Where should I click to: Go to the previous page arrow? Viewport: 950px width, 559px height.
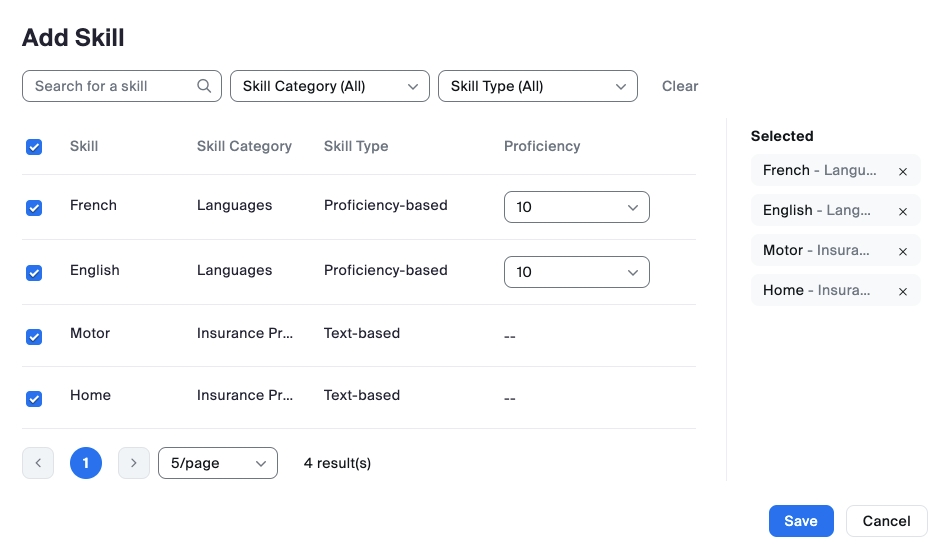[38, 463]
